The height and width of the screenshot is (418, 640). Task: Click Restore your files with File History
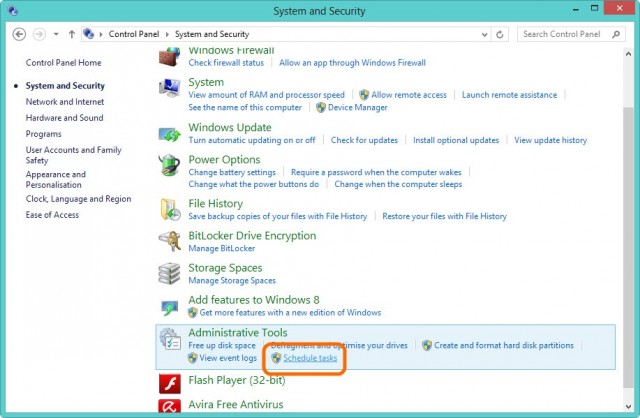444,216
